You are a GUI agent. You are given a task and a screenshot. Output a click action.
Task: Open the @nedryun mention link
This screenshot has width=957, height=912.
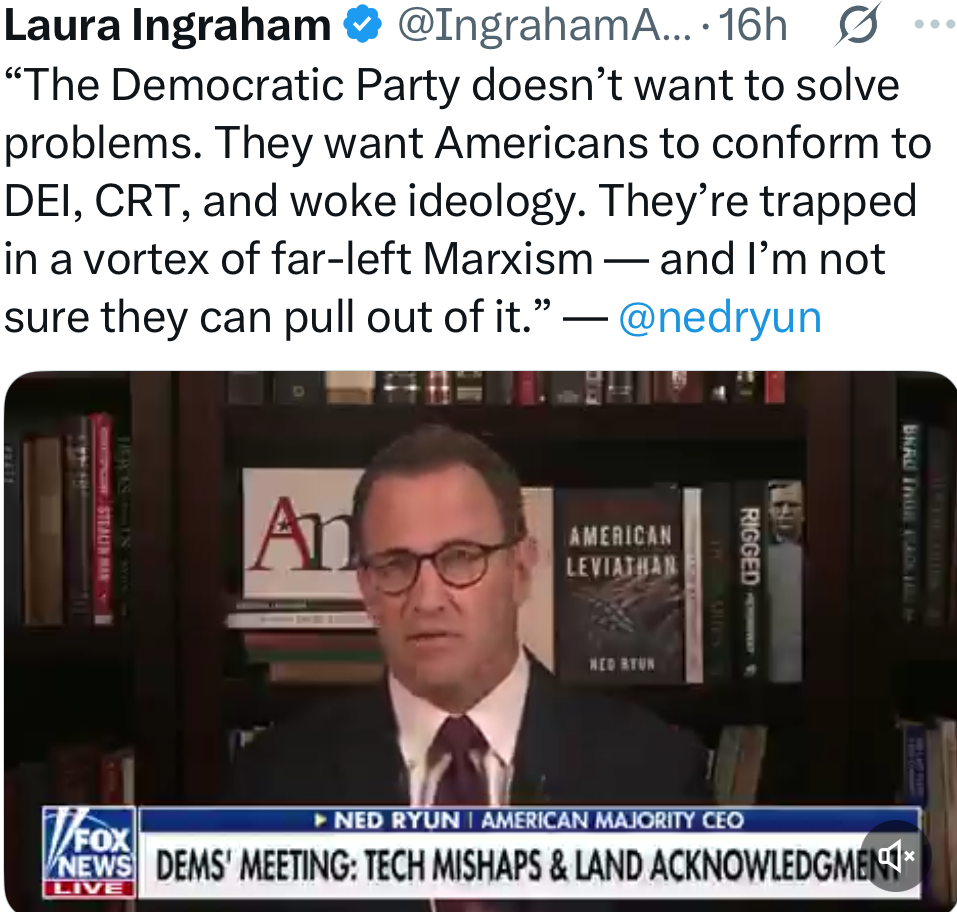720,317
